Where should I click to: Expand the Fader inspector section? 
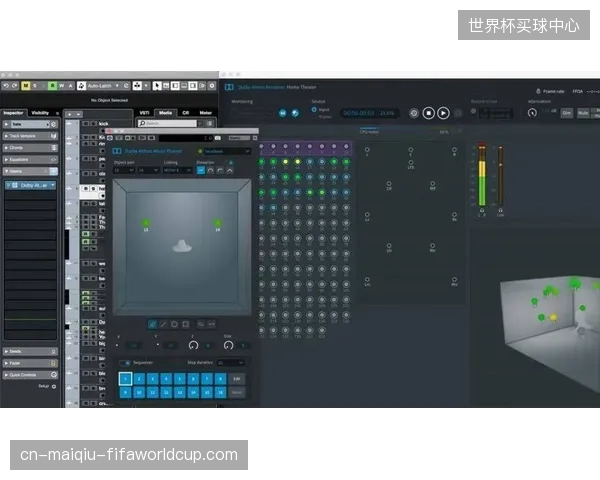(x=30, y=363)
